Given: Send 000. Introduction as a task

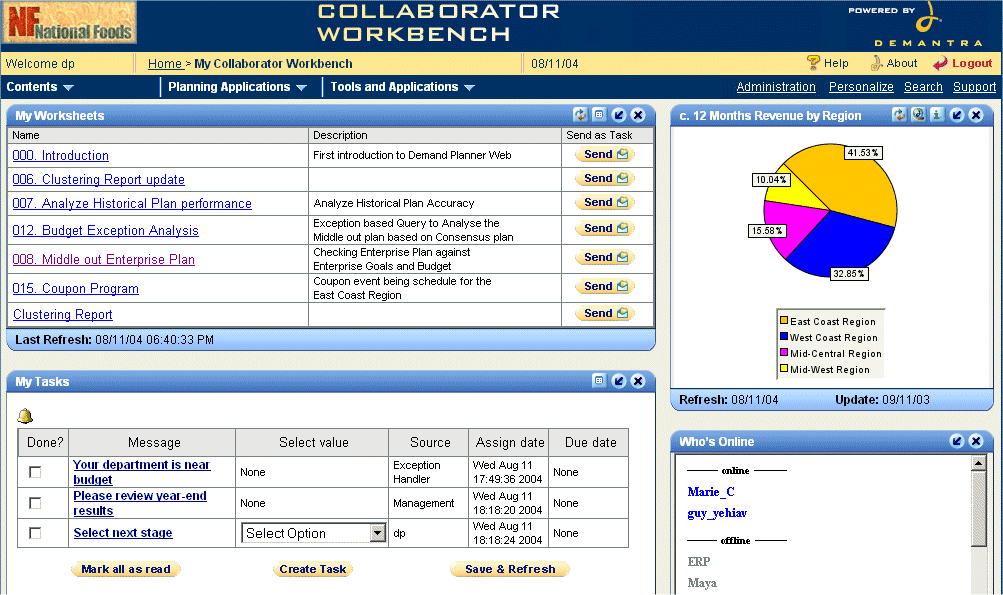Looking at the screenshot, I should [x=605, y=154].
